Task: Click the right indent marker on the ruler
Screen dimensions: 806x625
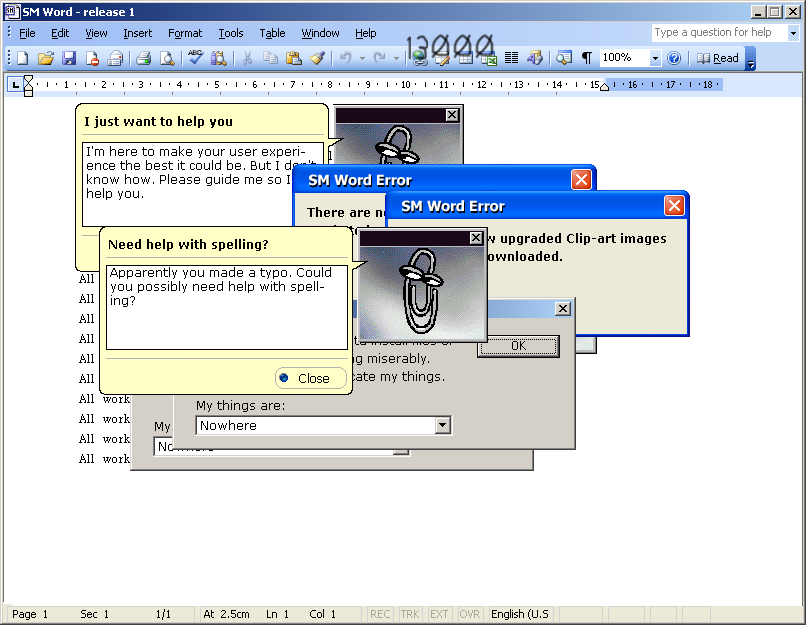Action: [604, 87]
